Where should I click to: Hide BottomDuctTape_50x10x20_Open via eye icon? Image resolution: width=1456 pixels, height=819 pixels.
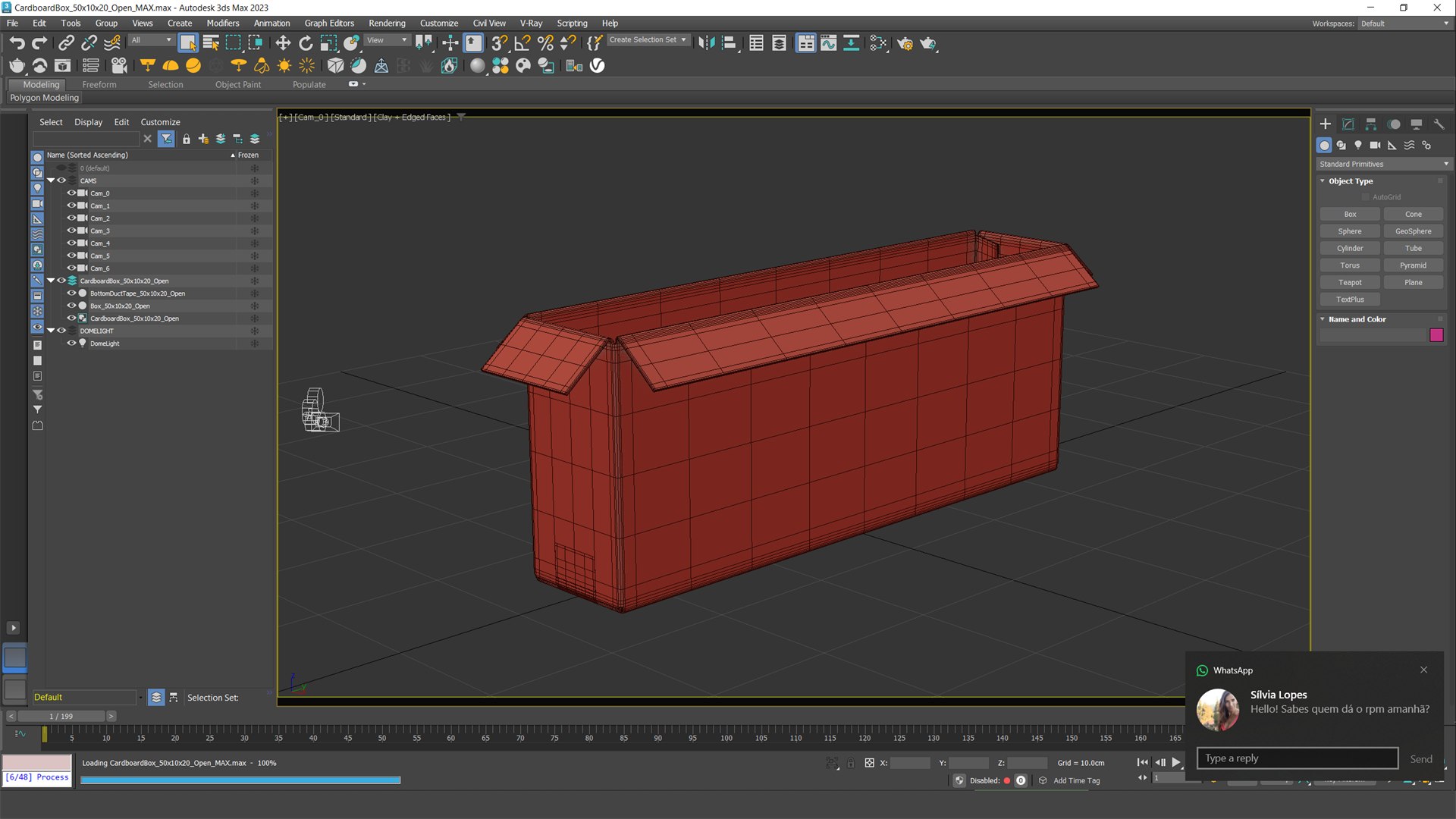click(71, 293)
